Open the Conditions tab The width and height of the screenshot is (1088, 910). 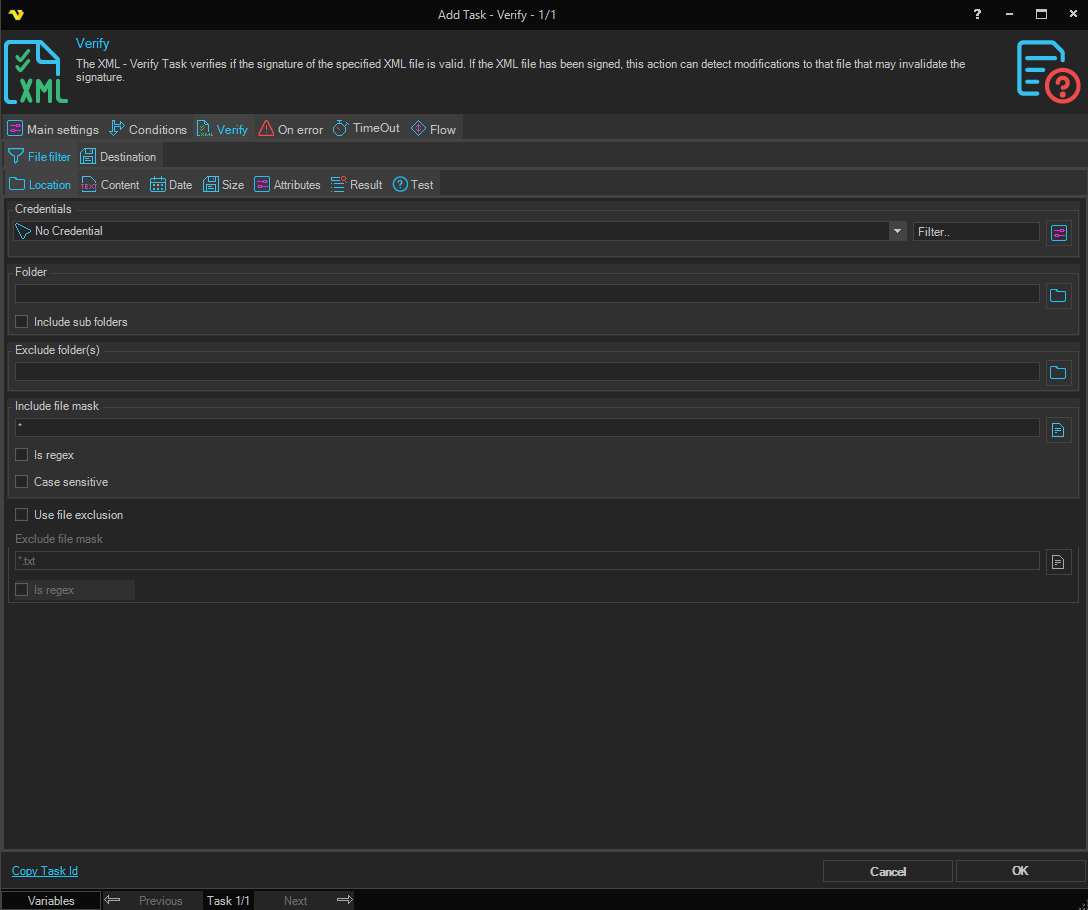[148, 129]
